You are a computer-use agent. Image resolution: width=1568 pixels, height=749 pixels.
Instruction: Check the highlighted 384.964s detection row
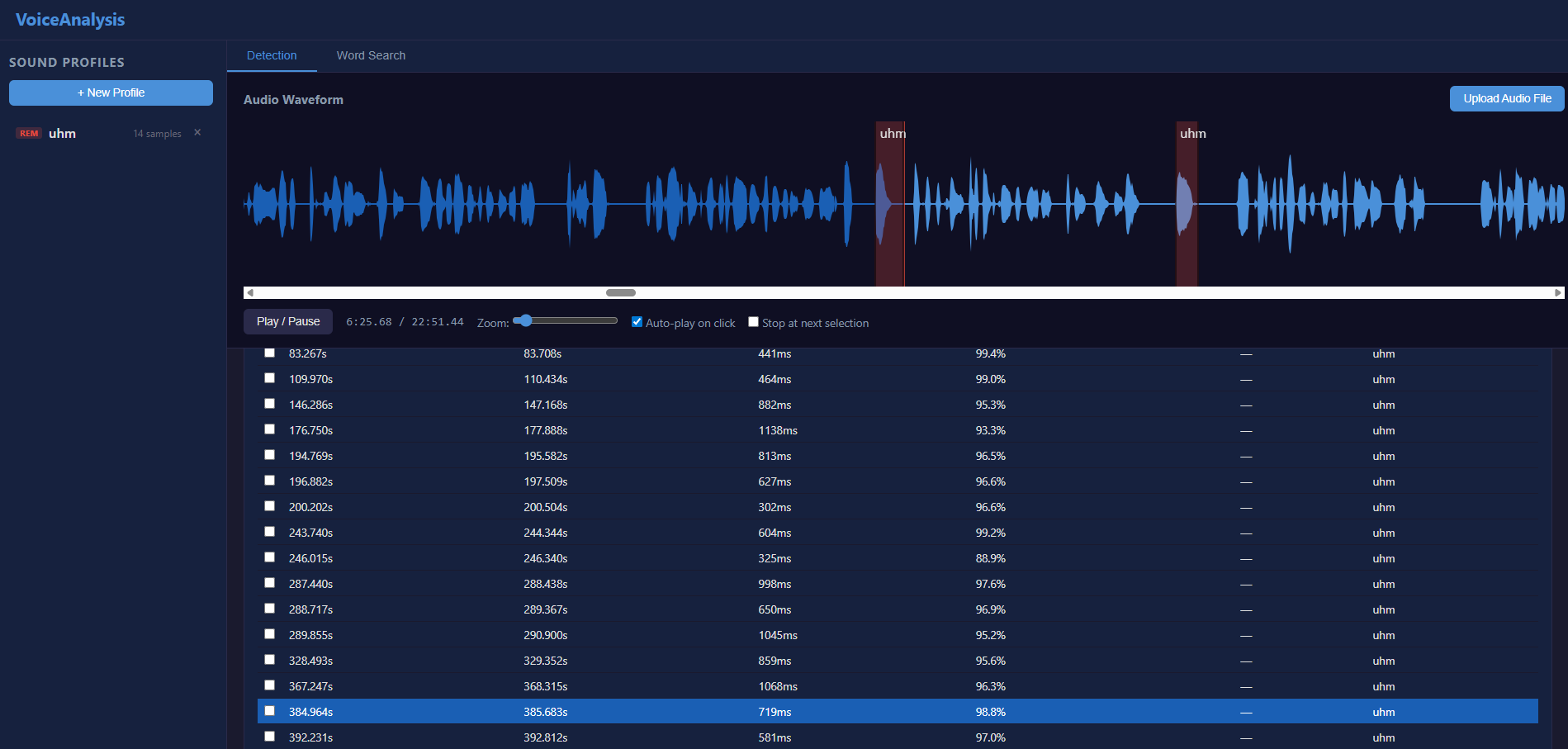[x=269, y=711]
